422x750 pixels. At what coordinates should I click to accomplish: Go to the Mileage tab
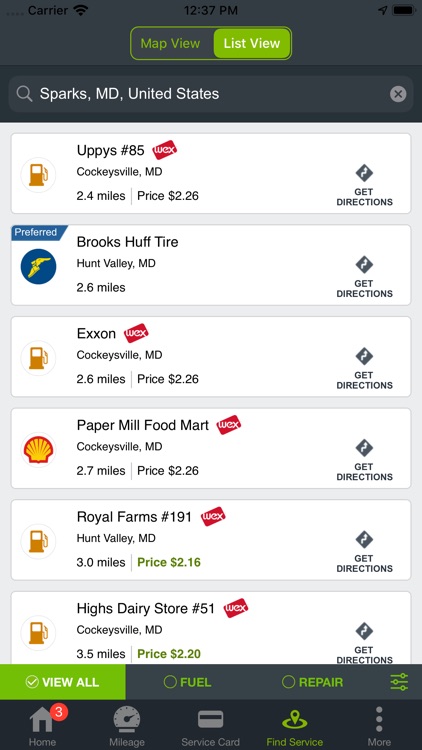(127, 725)
